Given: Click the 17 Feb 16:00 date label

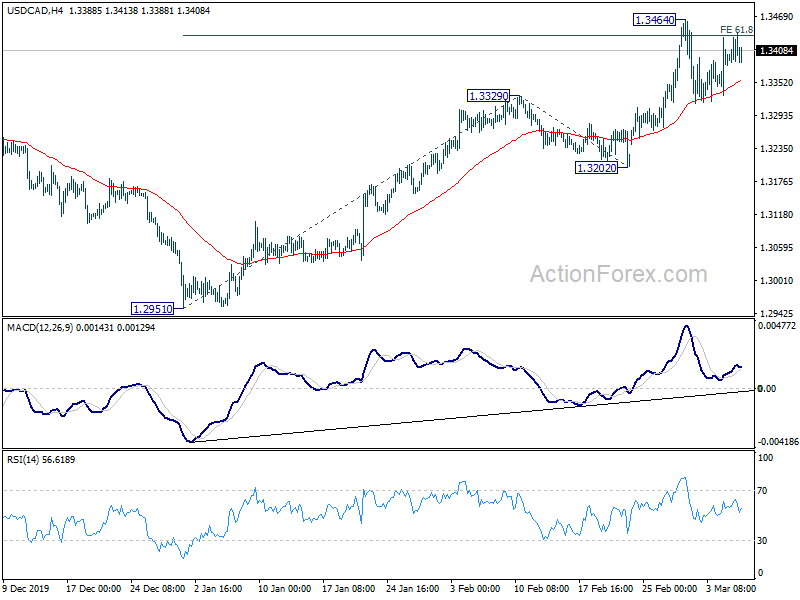Looking at the screenshot, I should pyautogui.click(x=606, y=588).
